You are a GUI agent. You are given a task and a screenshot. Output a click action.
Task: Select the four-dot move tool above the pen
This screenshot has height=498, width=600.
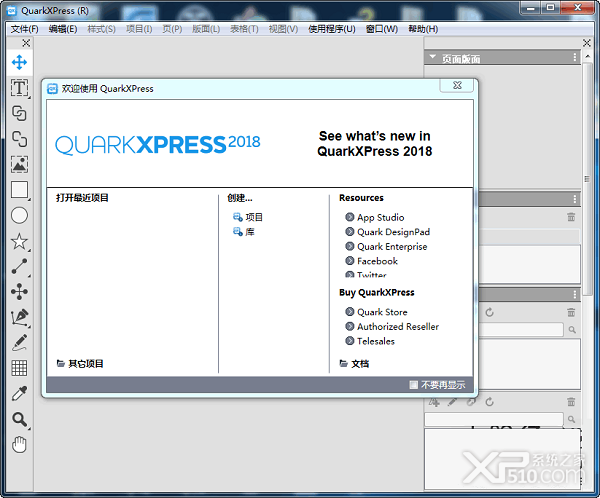click(19, 292)
